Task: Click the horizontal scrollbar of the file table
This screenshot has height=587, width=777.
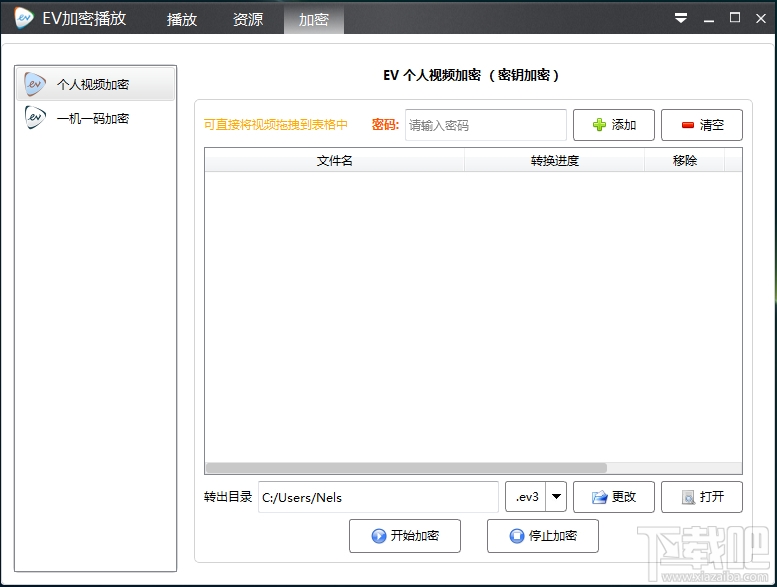Action: click(406, 468)
